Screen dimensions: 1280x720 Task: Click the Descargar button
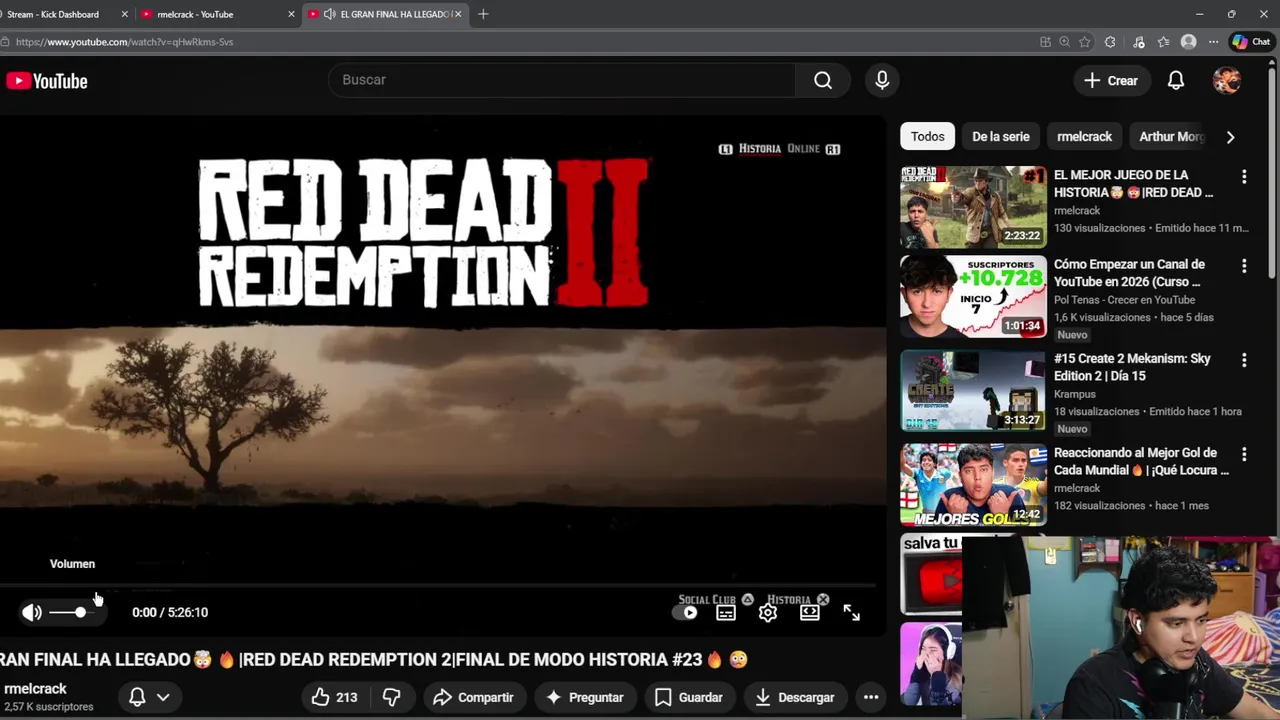tap(794, 697)
